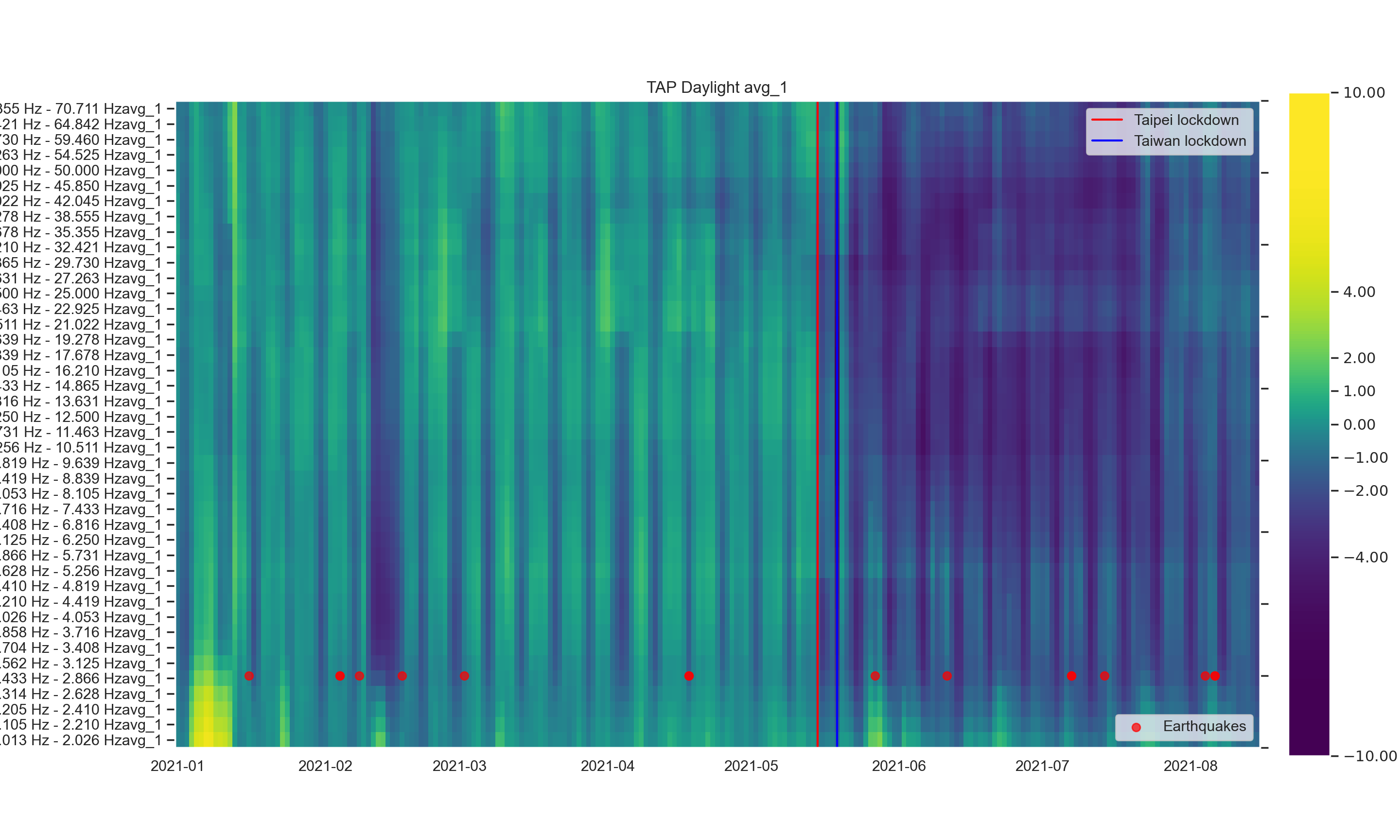Click the Taipei lockdown legend entry
The image size is (1400, 840).
tap(1186, 120)
